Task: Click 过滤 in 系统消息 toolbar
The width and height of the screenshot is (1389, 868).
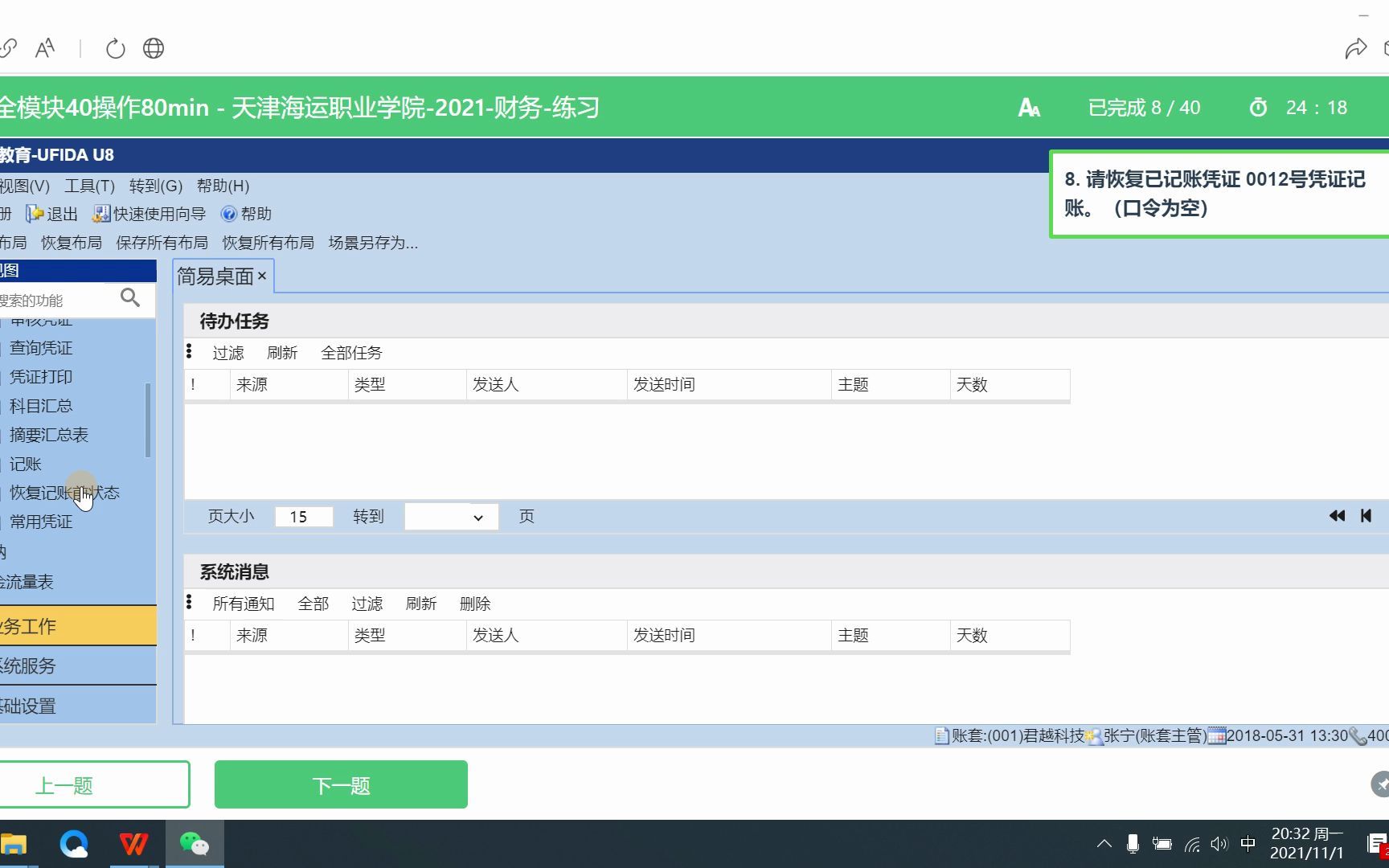Action: pyautogui.click(x=367, y=604)
